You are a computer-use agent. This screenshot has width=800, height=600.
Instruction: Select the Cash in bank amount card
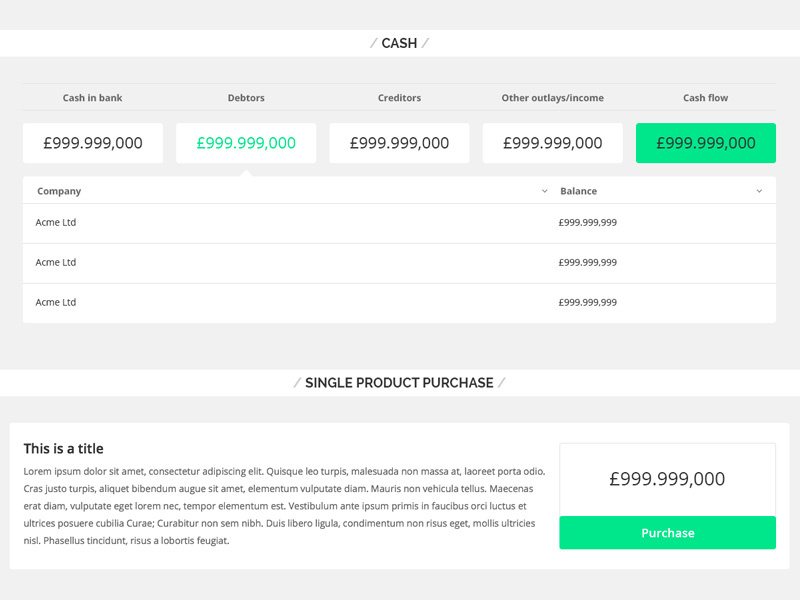[x=93, y=143]
